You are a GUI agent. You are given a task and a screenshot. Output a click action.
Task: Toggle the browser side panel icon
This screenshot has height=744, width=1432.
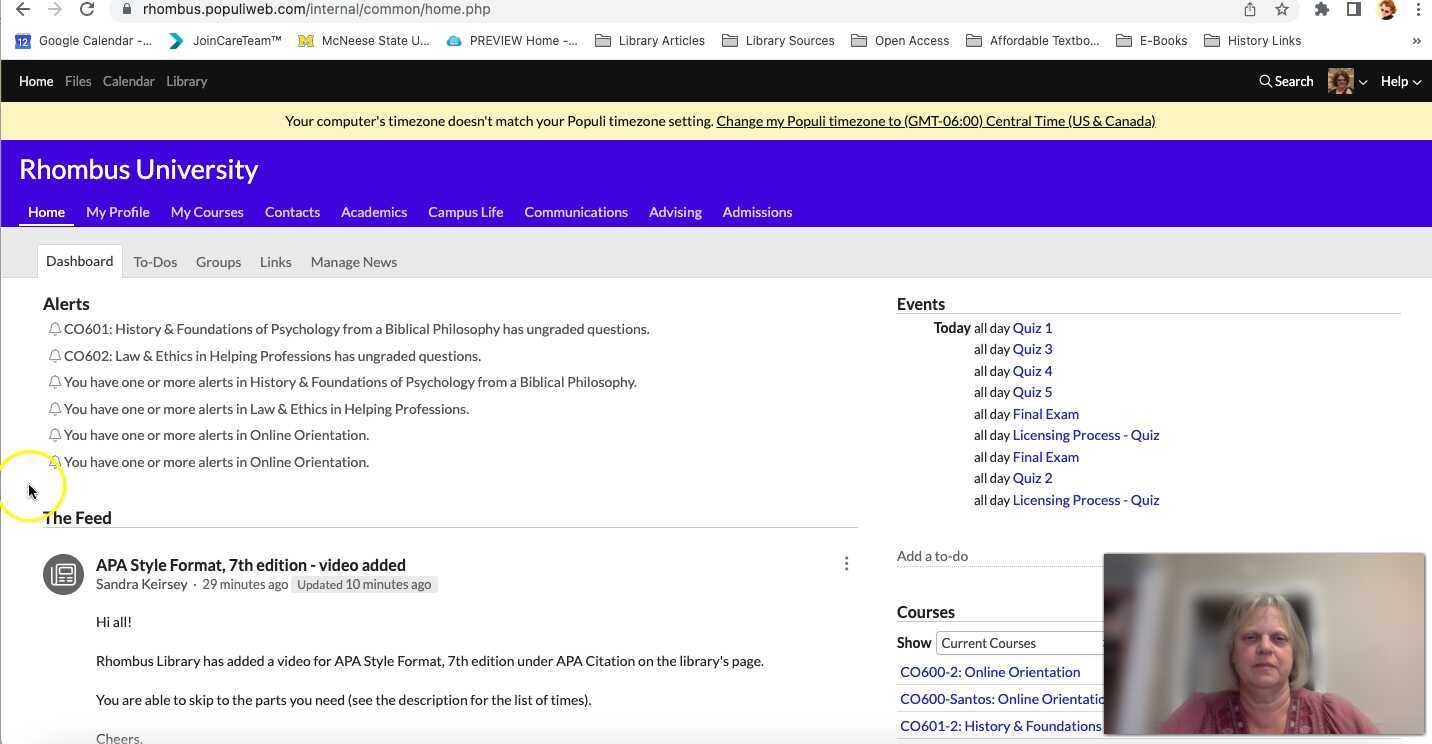pyautogui.click(x=1353, y=9)
